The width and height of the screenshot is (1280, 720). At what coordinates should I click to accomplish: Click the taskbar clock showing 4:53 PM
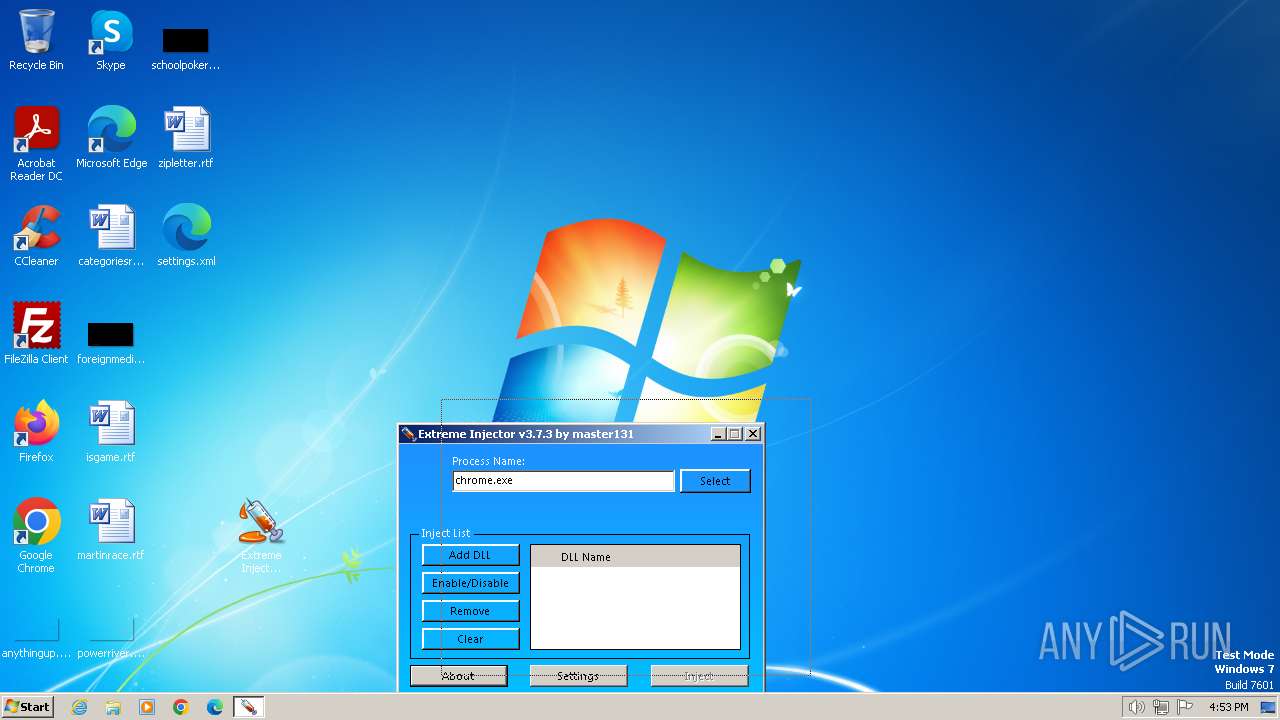[x=1228, y=707]
